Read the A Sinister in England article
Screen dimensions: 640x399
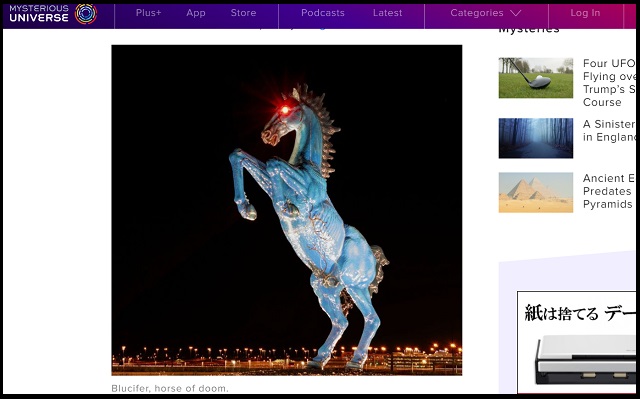click(609, 131)
